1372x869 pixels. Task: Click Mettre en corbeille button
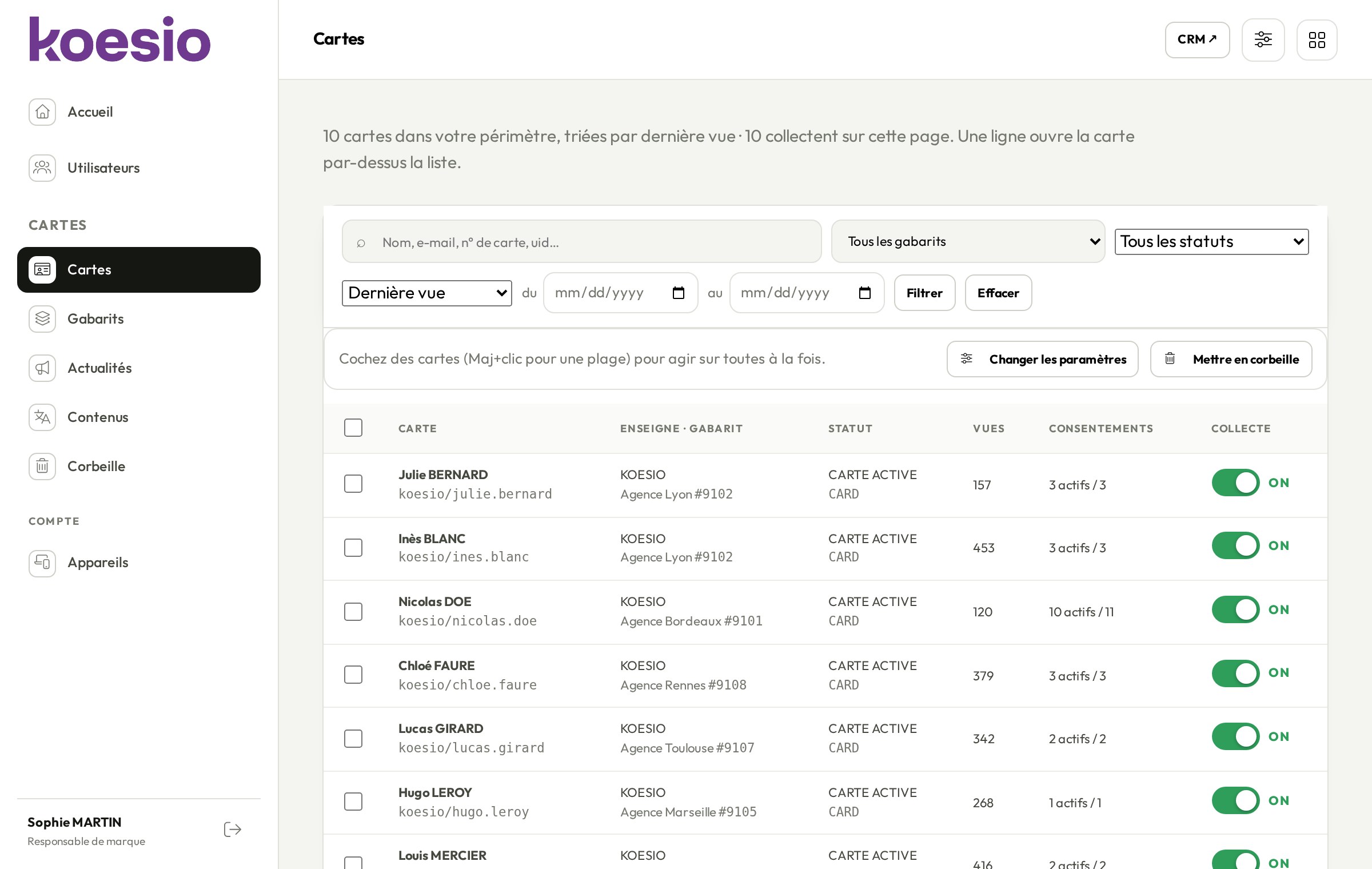[1231, 359]
